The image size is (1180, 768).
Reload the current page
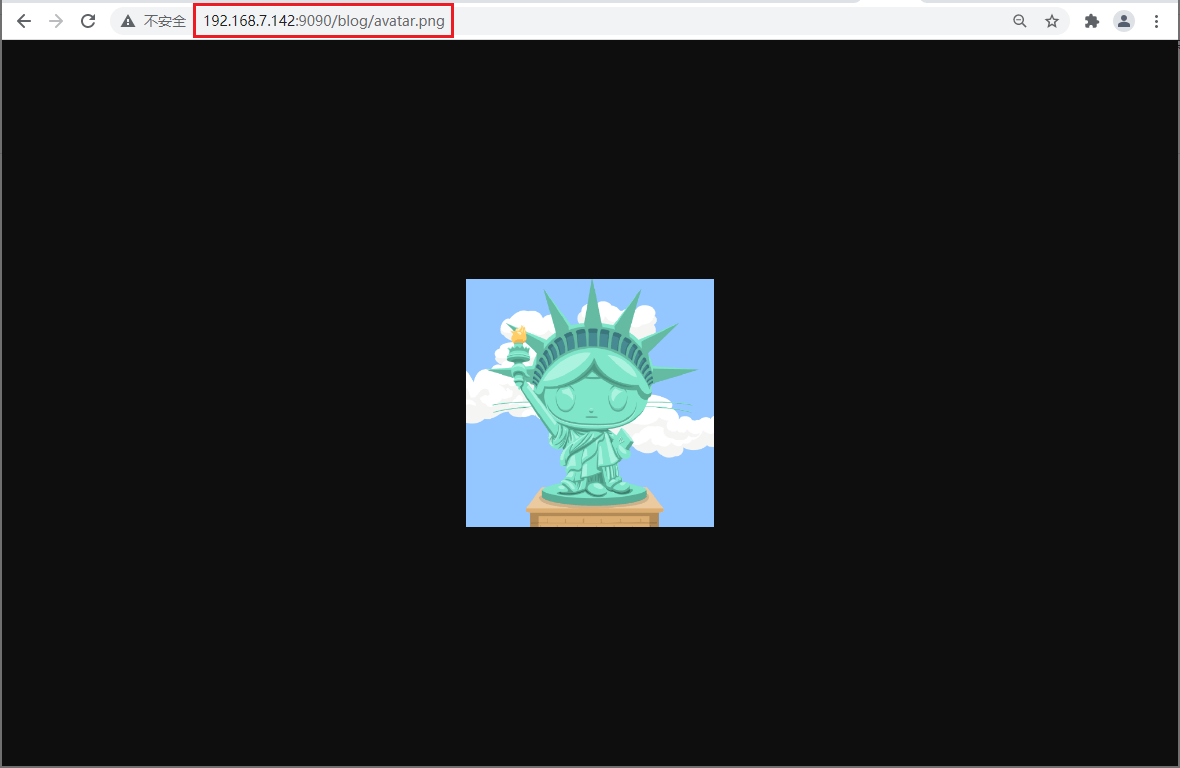pos(88,21)
